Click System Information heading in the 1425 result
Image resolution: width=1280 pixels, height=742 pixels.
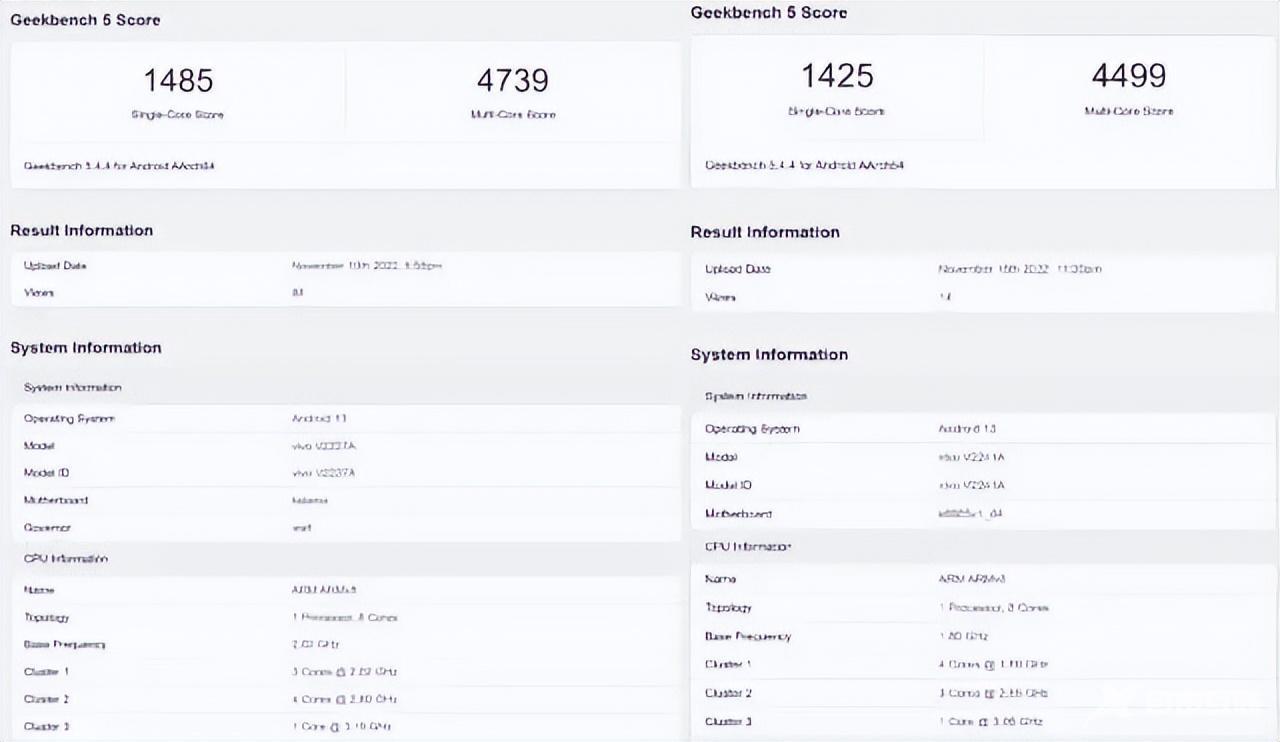click(x=769, y=355)
